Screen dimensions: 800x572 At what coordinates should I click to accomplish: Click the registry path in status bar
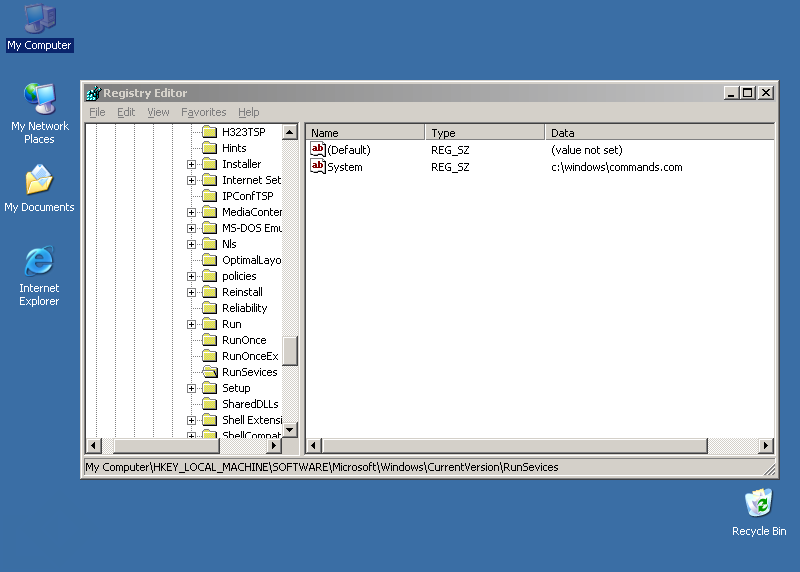(x=322, y=467)
